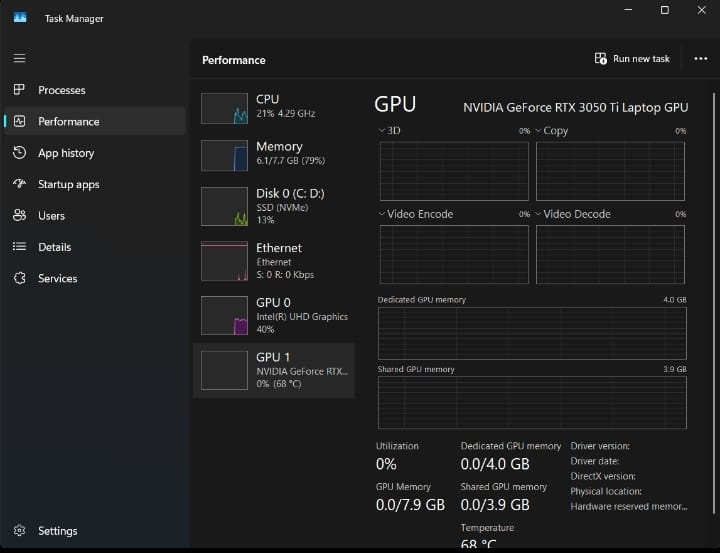Close the Task Manager window
Viewport: 720px width, 553px height.
coord(701,10)
